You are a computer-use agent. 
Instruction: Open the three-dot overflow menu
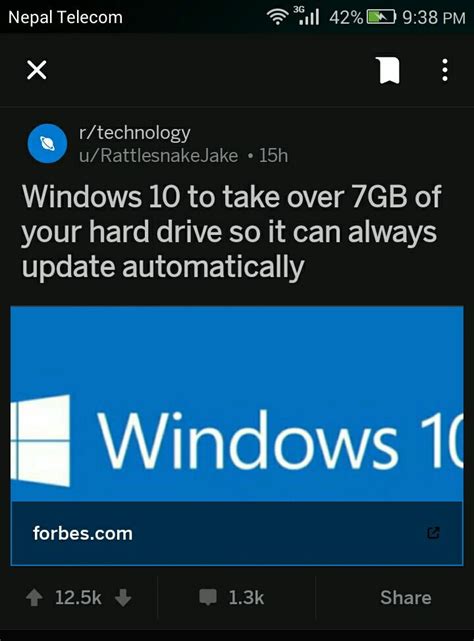tap(445, 70)
